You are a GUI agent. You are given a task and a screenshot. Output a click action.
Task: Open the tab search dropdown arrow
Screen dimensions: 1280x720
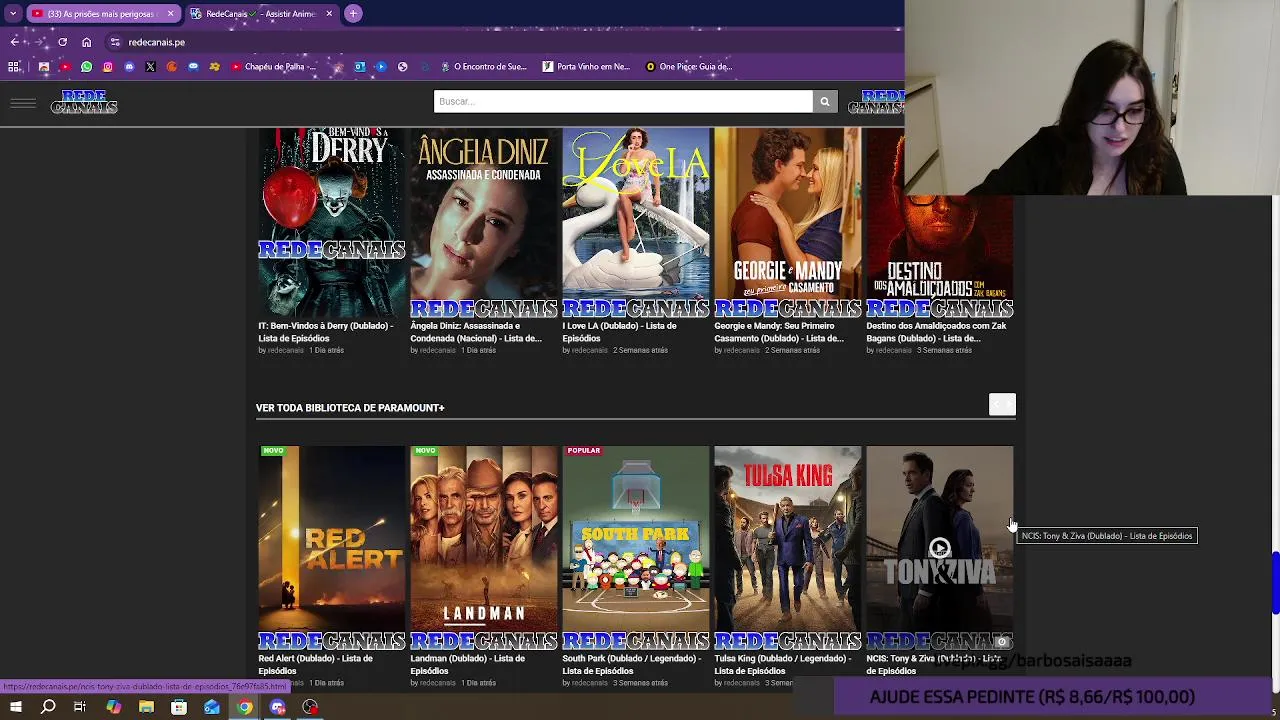pyautogui.click(x=13, y=14)
